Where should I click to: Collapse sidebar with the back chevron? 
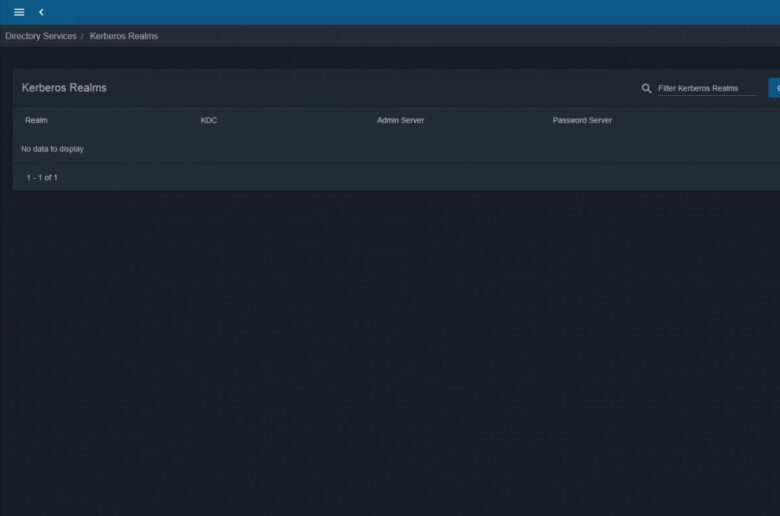pyautogui.click(x=41, y=12)
